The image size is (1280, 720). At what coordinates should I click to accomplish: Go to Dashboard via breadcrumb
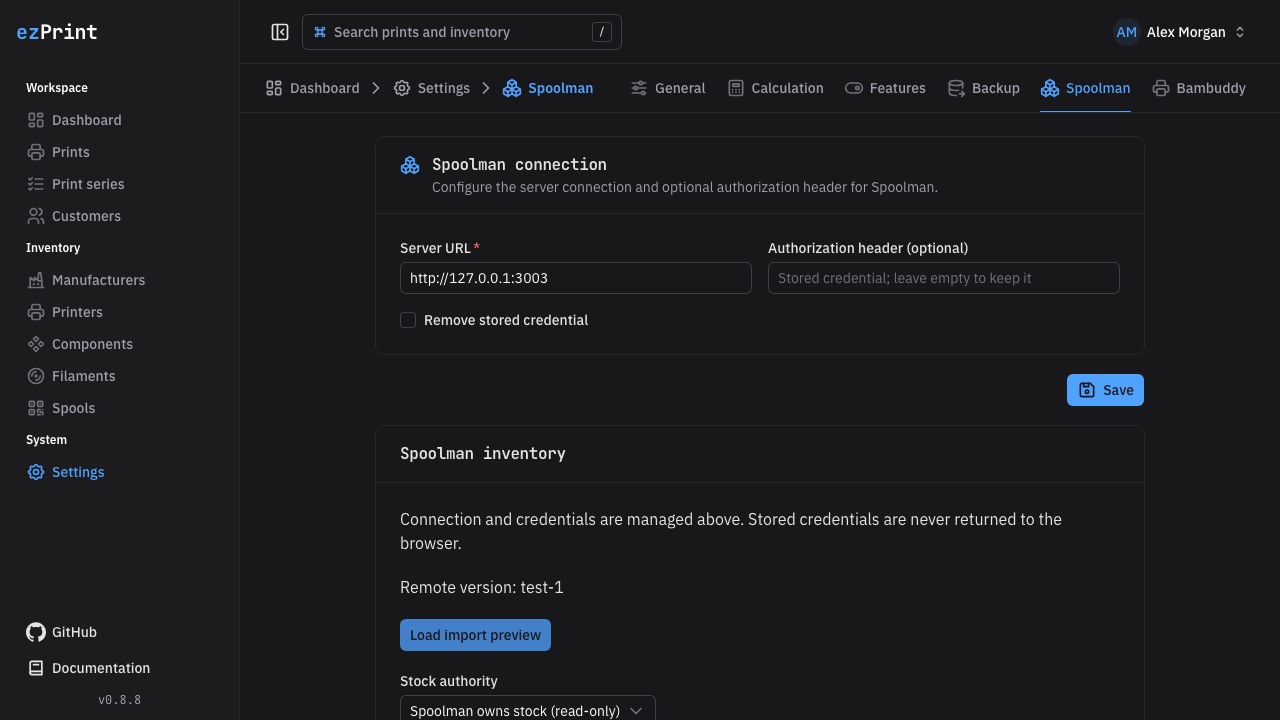click(312, 88)
